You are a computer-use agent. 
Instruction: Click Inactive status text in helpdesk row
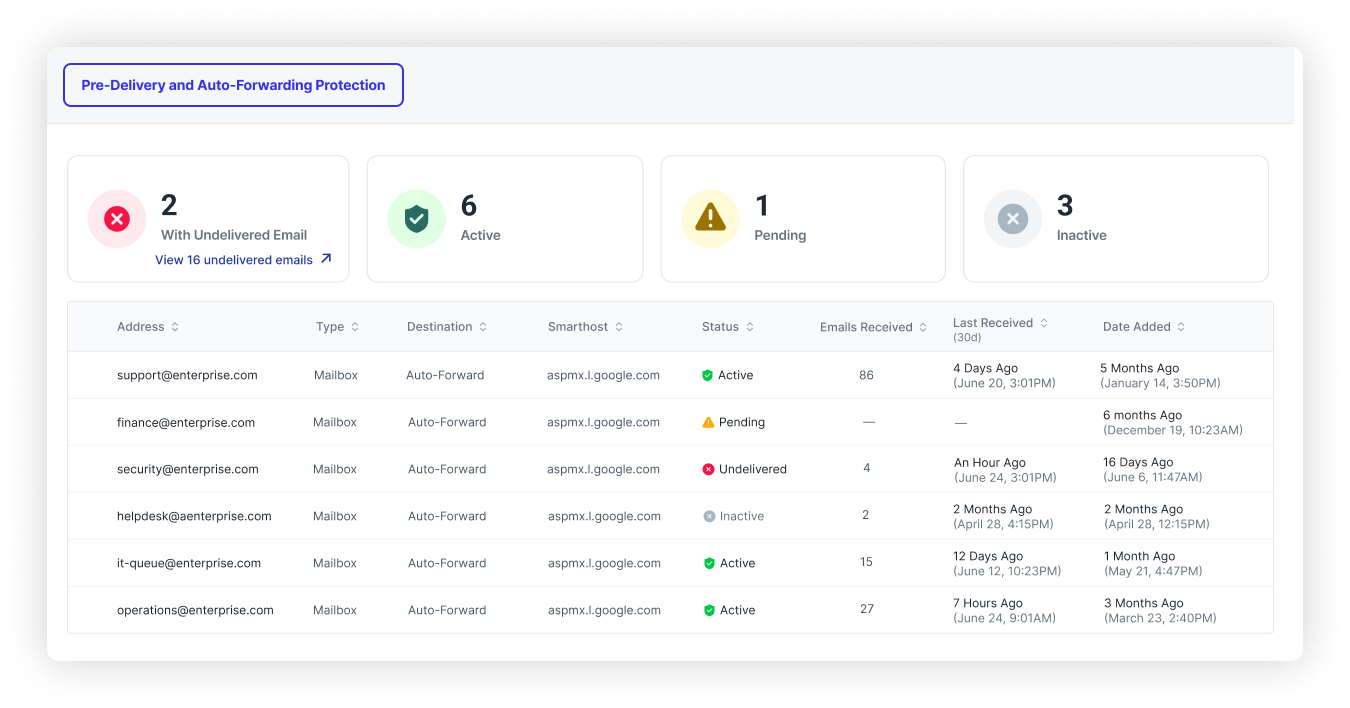(x=742, y=516)
